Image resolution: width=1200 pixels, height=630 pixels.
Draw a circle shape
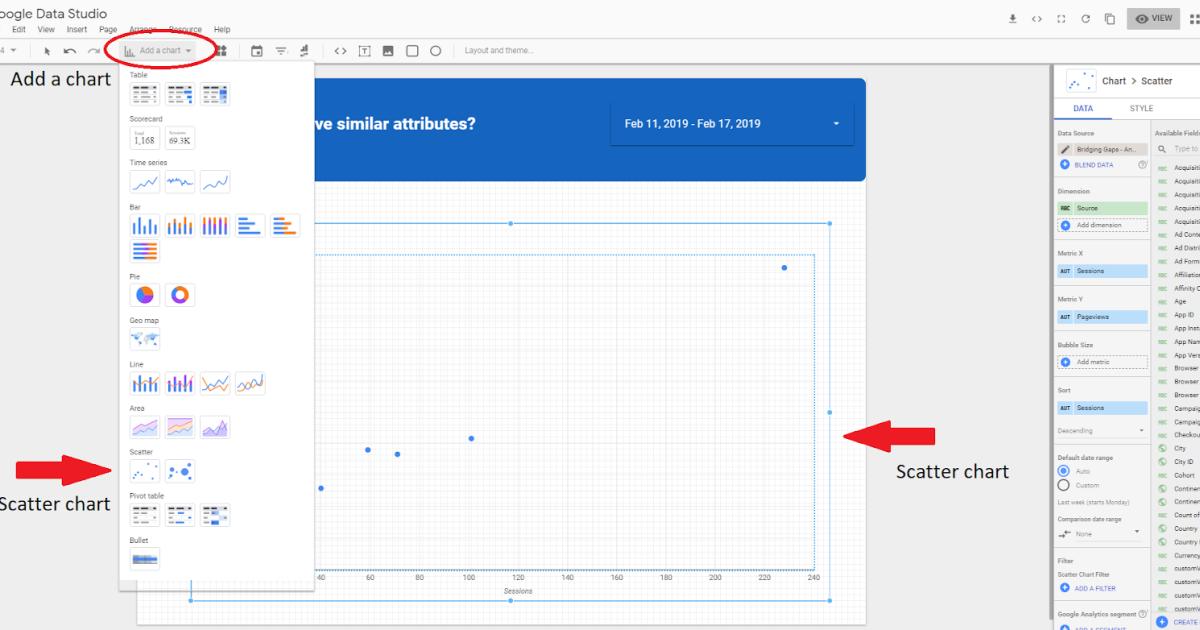[436, 50]
